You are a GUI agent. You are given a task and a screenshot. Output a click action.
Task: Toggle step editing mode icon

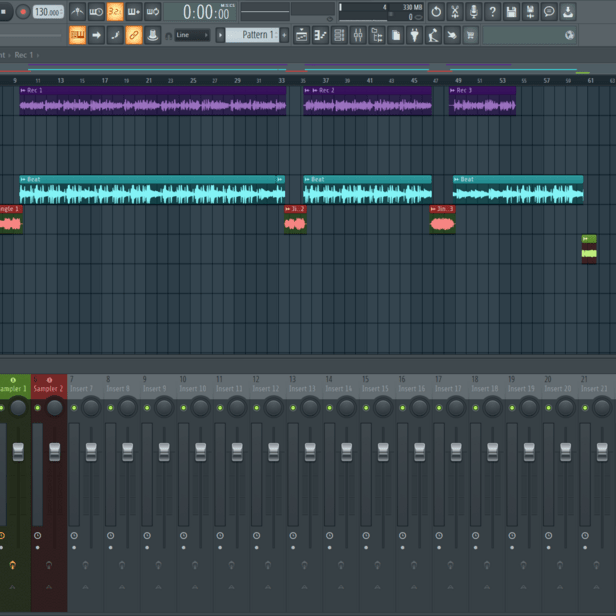click(115, 35)
